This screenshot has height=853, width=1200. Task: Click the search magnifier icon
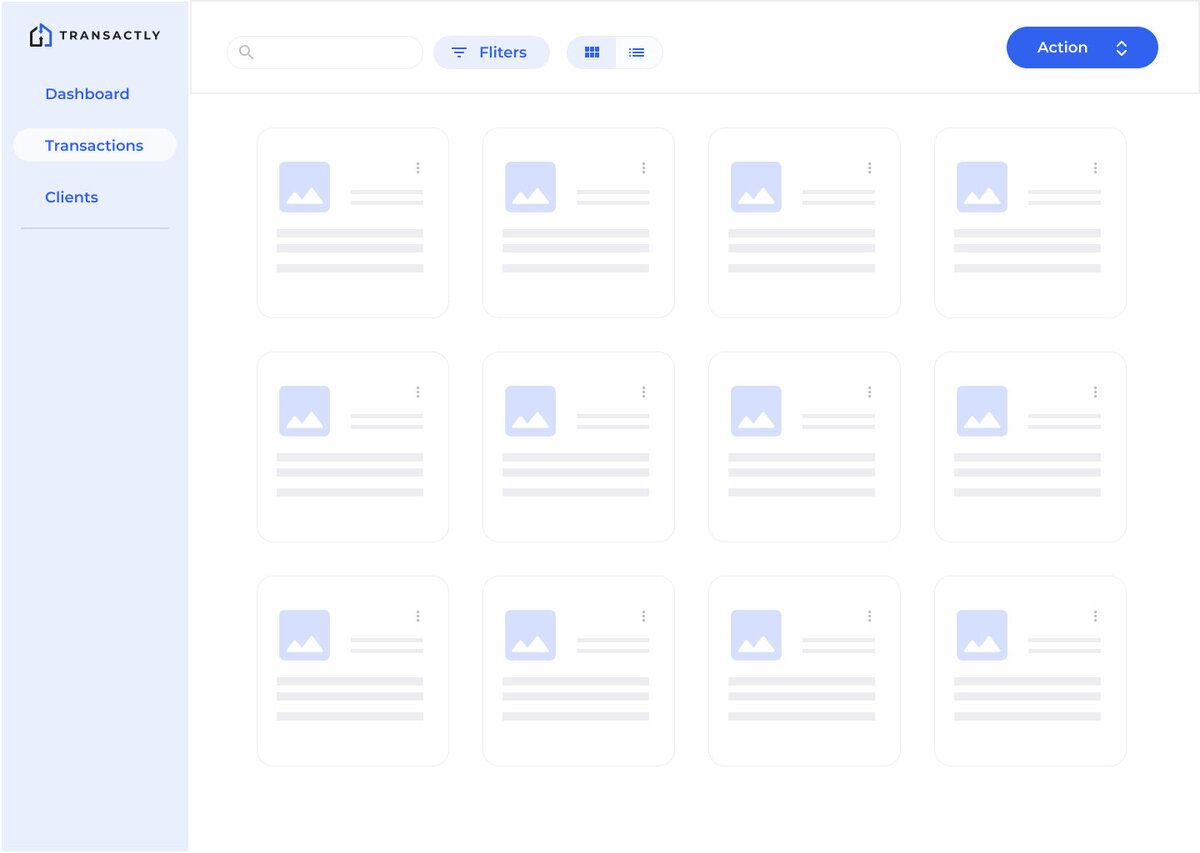pyautogui.click(x=246, y=52)
